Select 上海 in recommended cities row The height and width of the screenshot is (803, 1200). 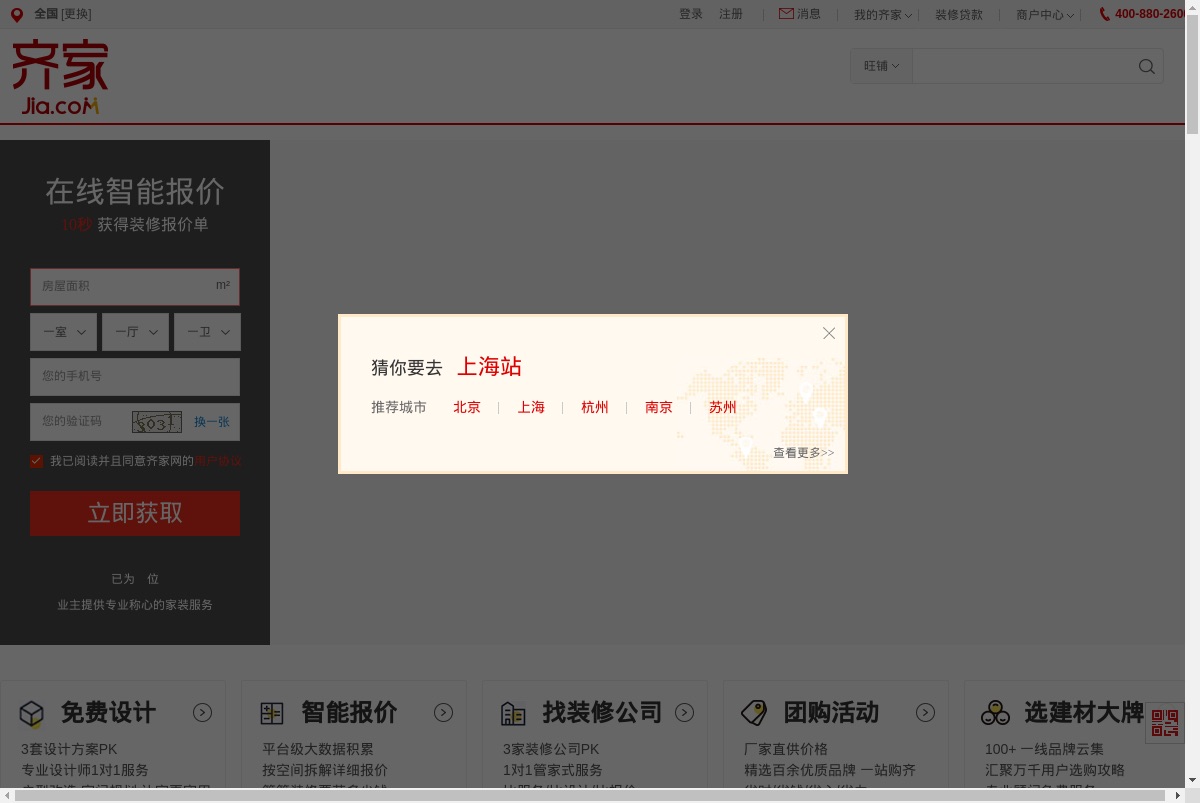tap(531, 407)
